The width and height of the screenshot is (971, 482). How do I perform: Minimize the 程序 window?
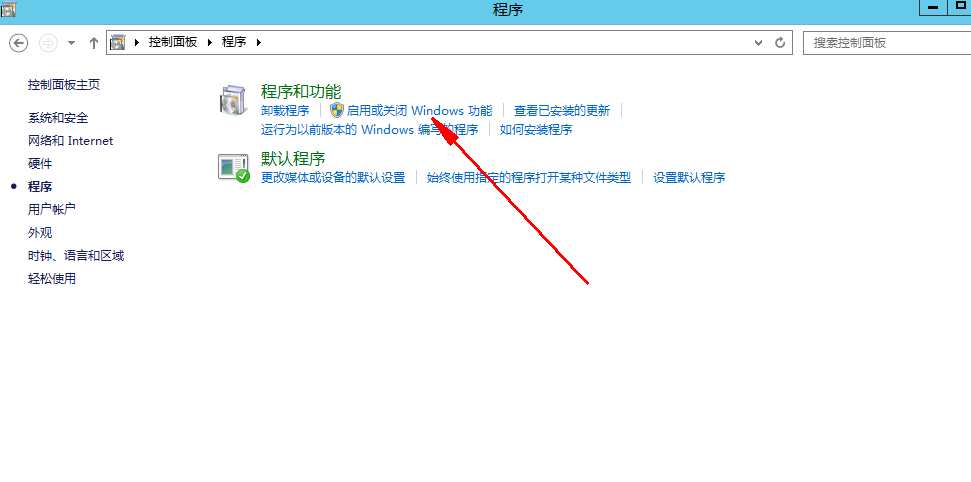(933, 7)
